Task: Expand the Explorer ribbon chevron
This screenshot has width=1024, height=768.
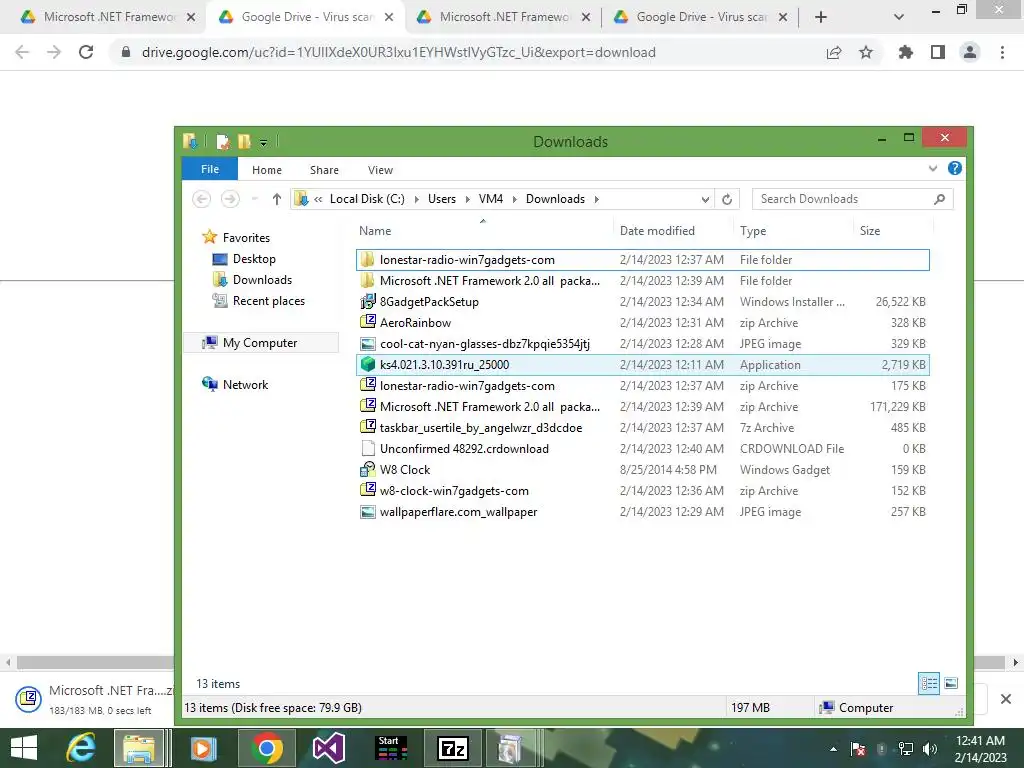Action: pos(933,168)
